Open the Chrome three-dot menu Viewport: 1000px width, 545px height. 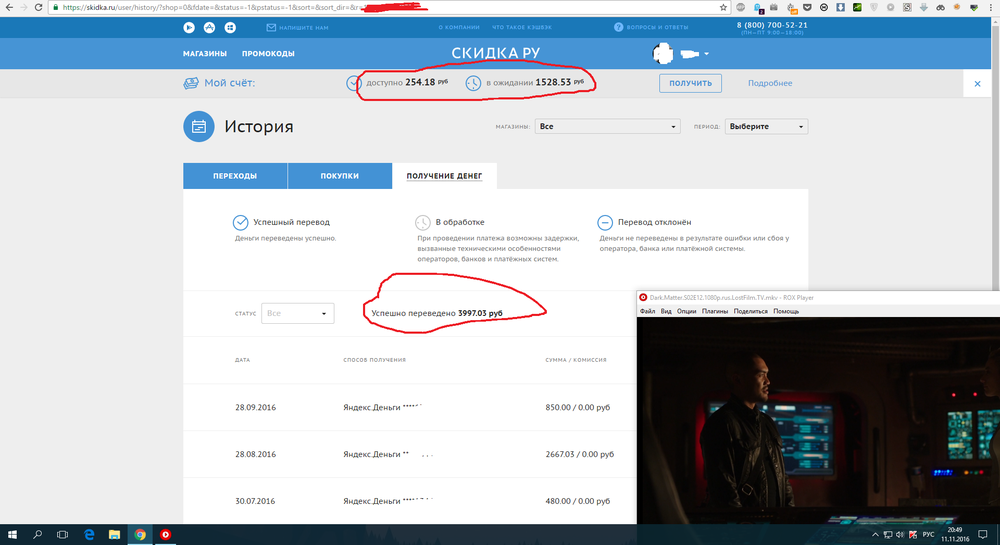(990, 8)
